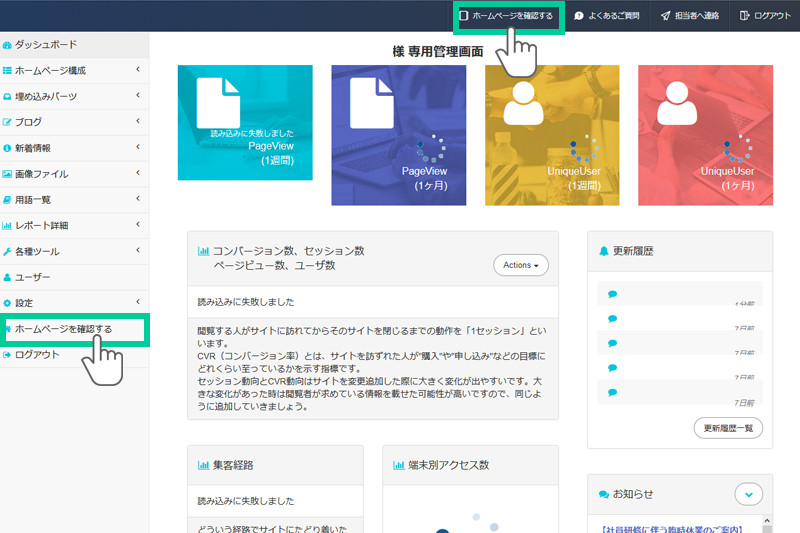
Task: Click the user icon in sidebar
Action: (8, 277)
